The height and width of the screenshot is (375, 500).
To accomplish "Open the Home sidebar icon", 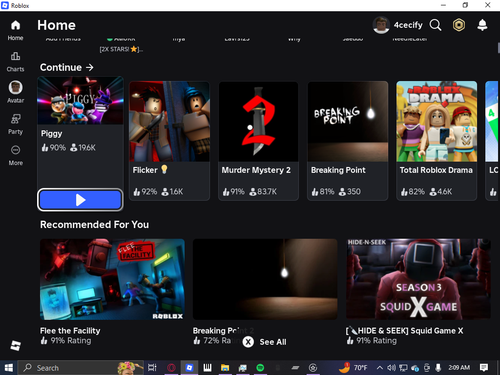I will click(15, 25).
